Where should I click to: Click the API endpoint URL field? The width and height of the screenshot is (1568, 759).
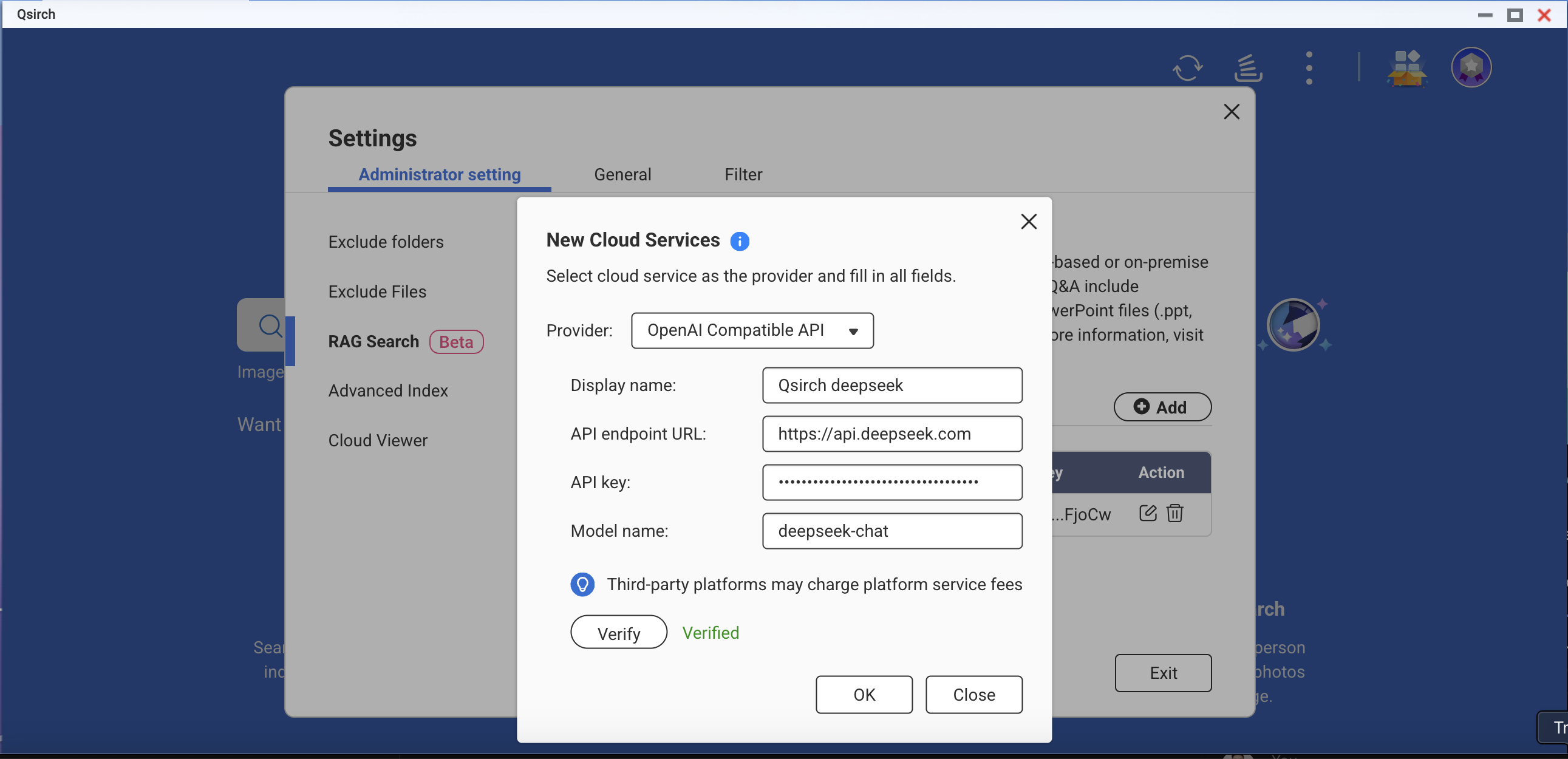click(891, 434)
